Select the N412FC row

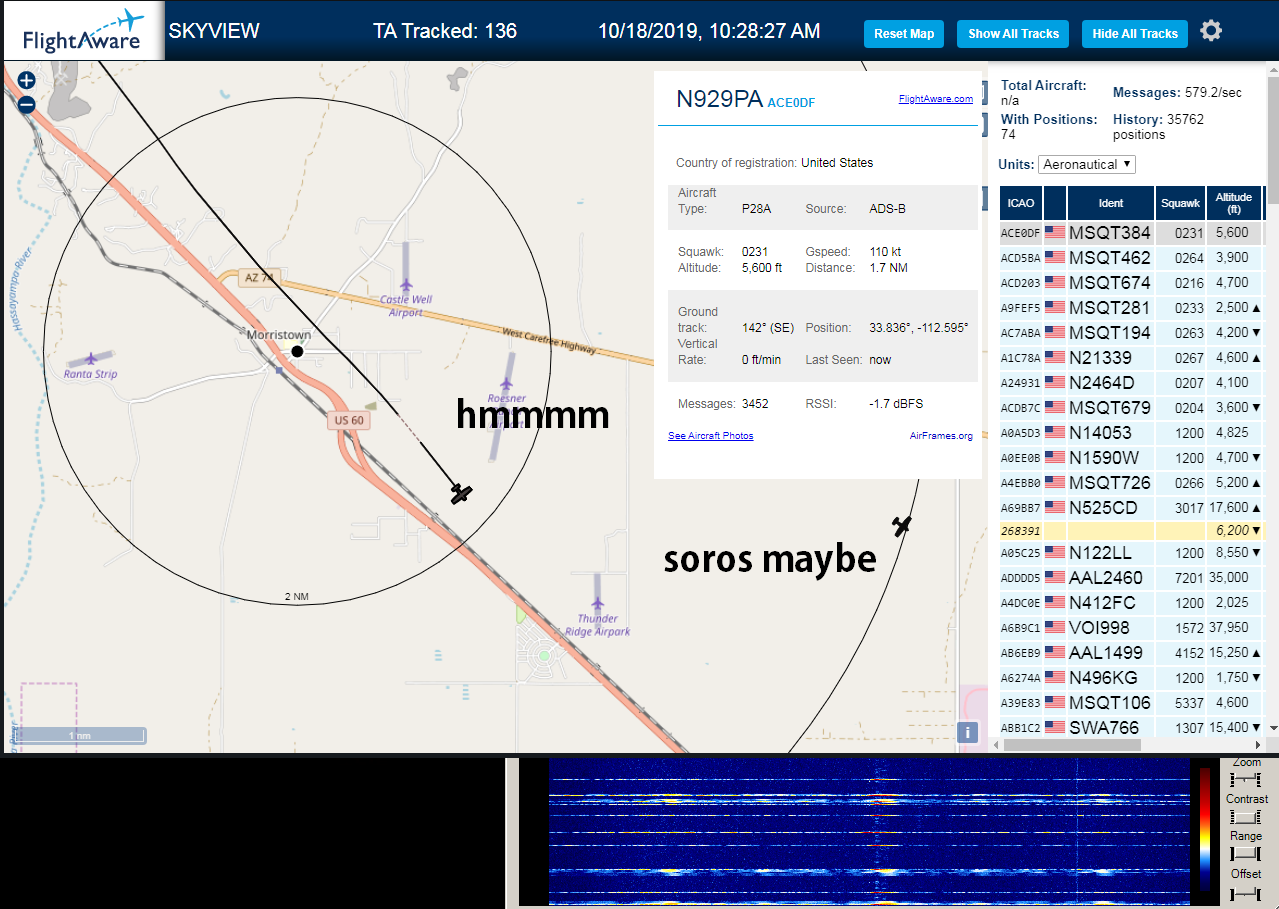click(x=1132, y=603)
